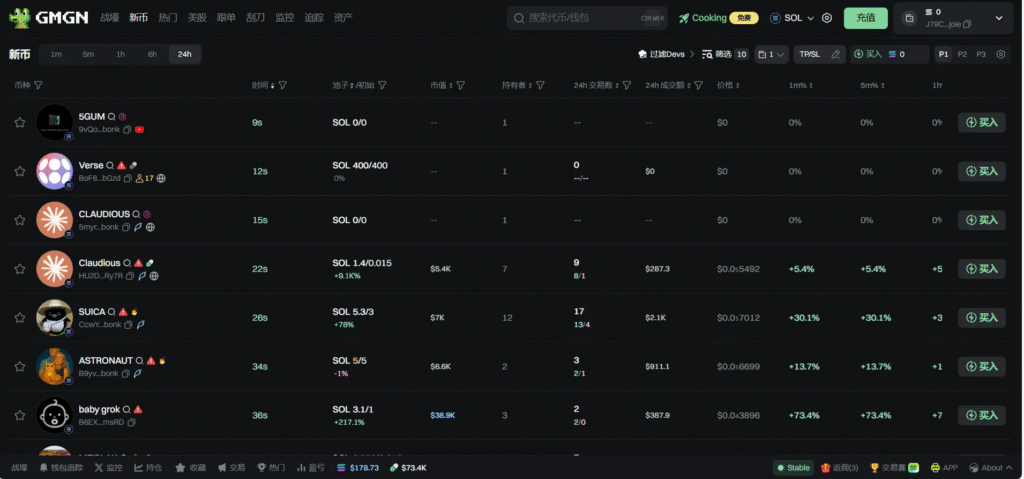
Task: Click the green 充值 deposit button
Action: click(865, 18)
